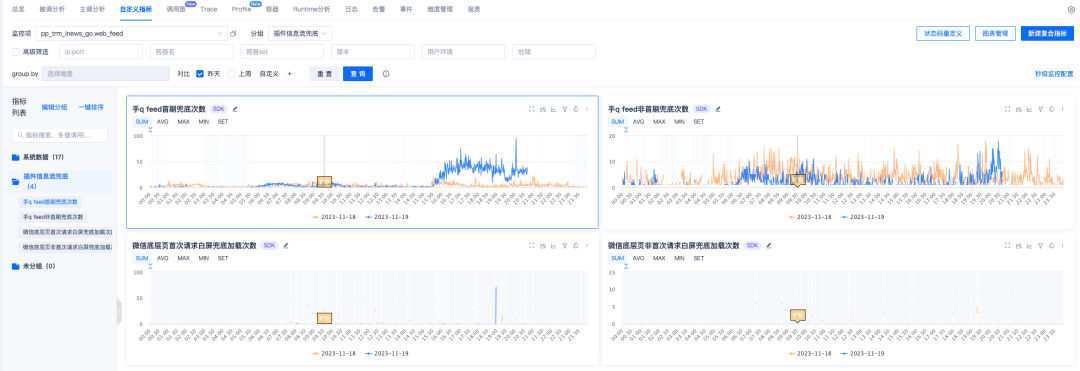Set an alert bell on 手q feed首刷兜底次数 chart
This screenshot has width=1080, height=371.
tap(576, 109)
